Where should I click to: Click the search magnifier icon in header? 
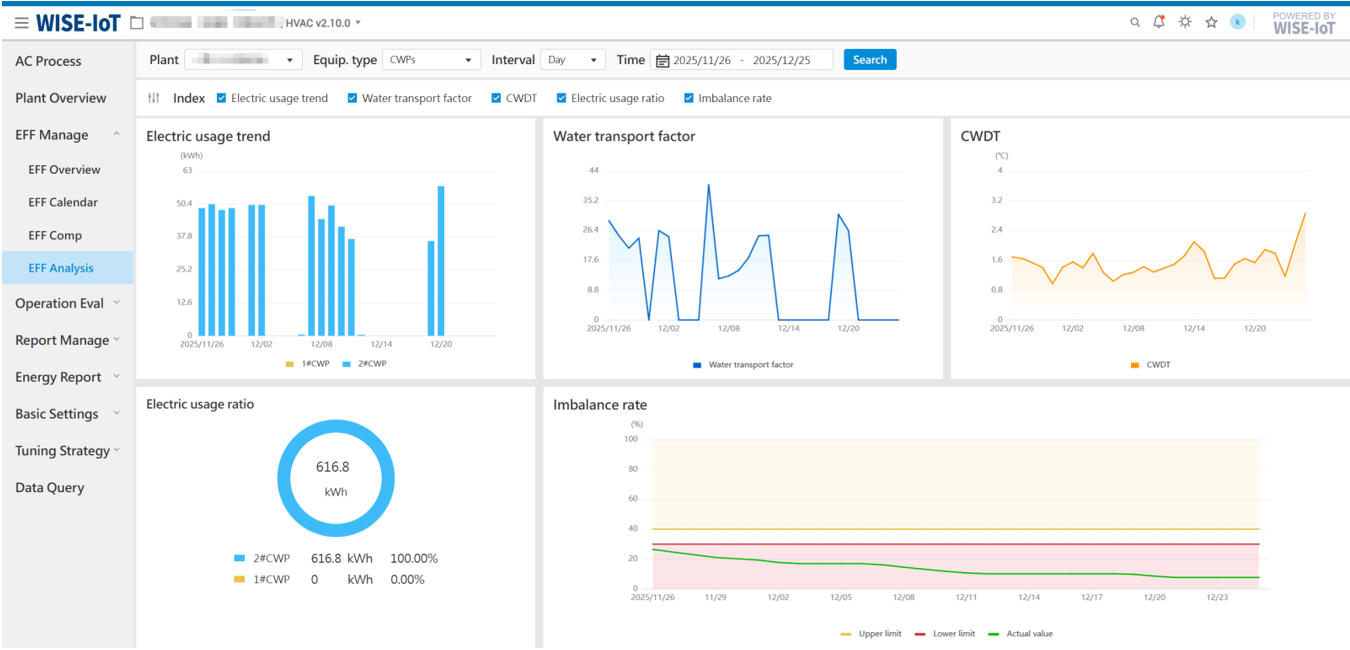(1134, 22)
